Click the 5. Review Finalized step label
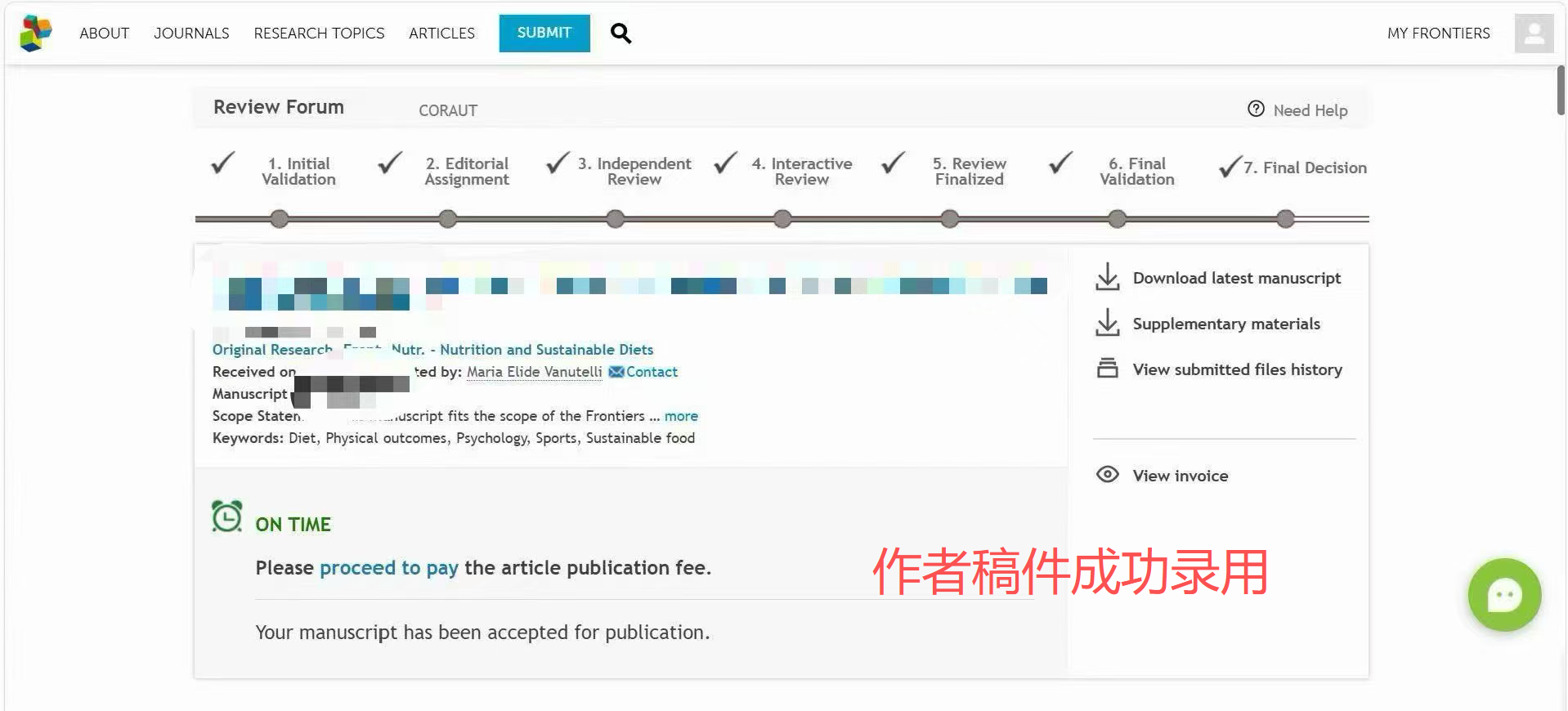1568x711 pixels. coord(970,172)
